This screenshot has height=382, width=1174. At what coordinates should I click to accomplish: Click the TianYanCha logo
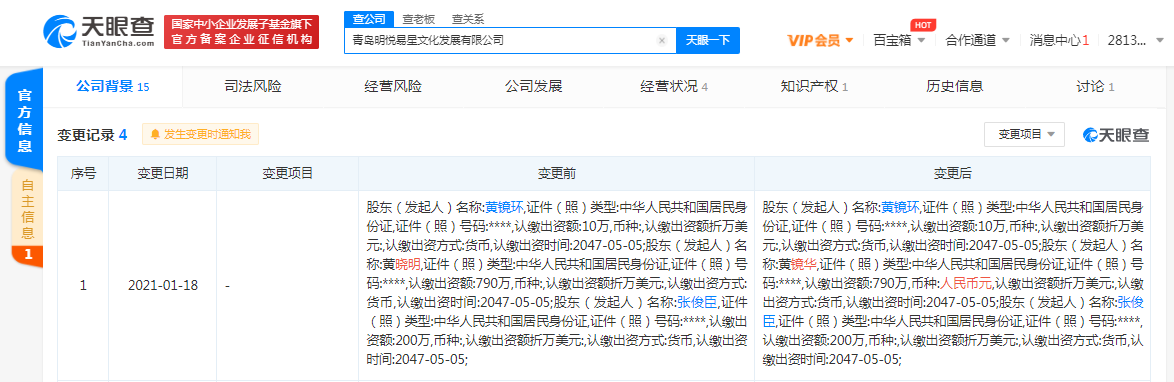click(x=100, y=31)
